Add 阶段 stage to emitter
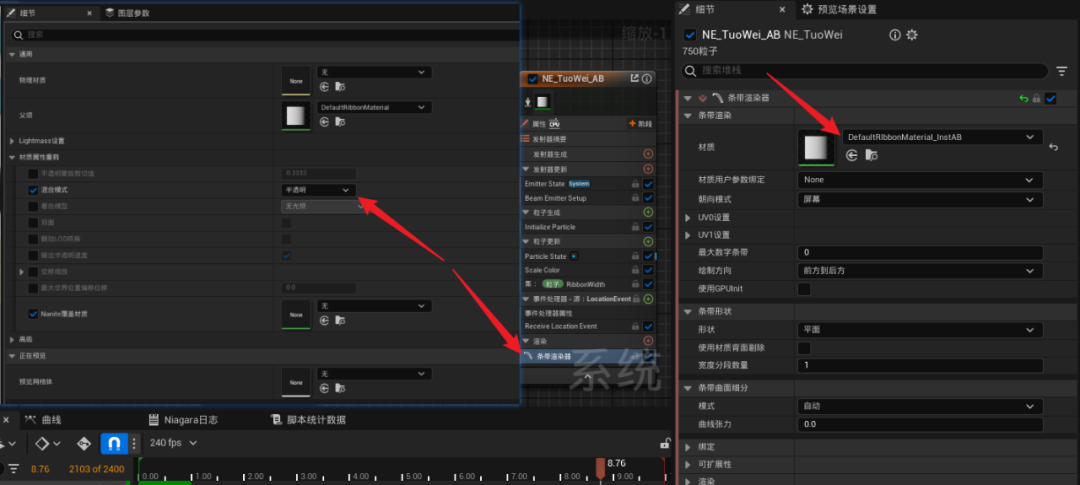This screenshot has height=485, width=1080. [x=641, y=123]
